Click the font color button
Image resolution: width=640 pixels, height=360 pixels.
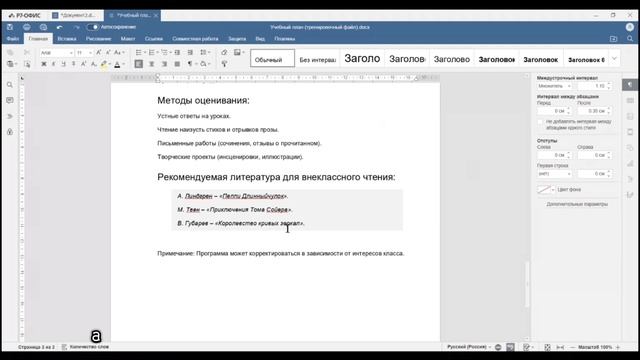pos(118,64)
